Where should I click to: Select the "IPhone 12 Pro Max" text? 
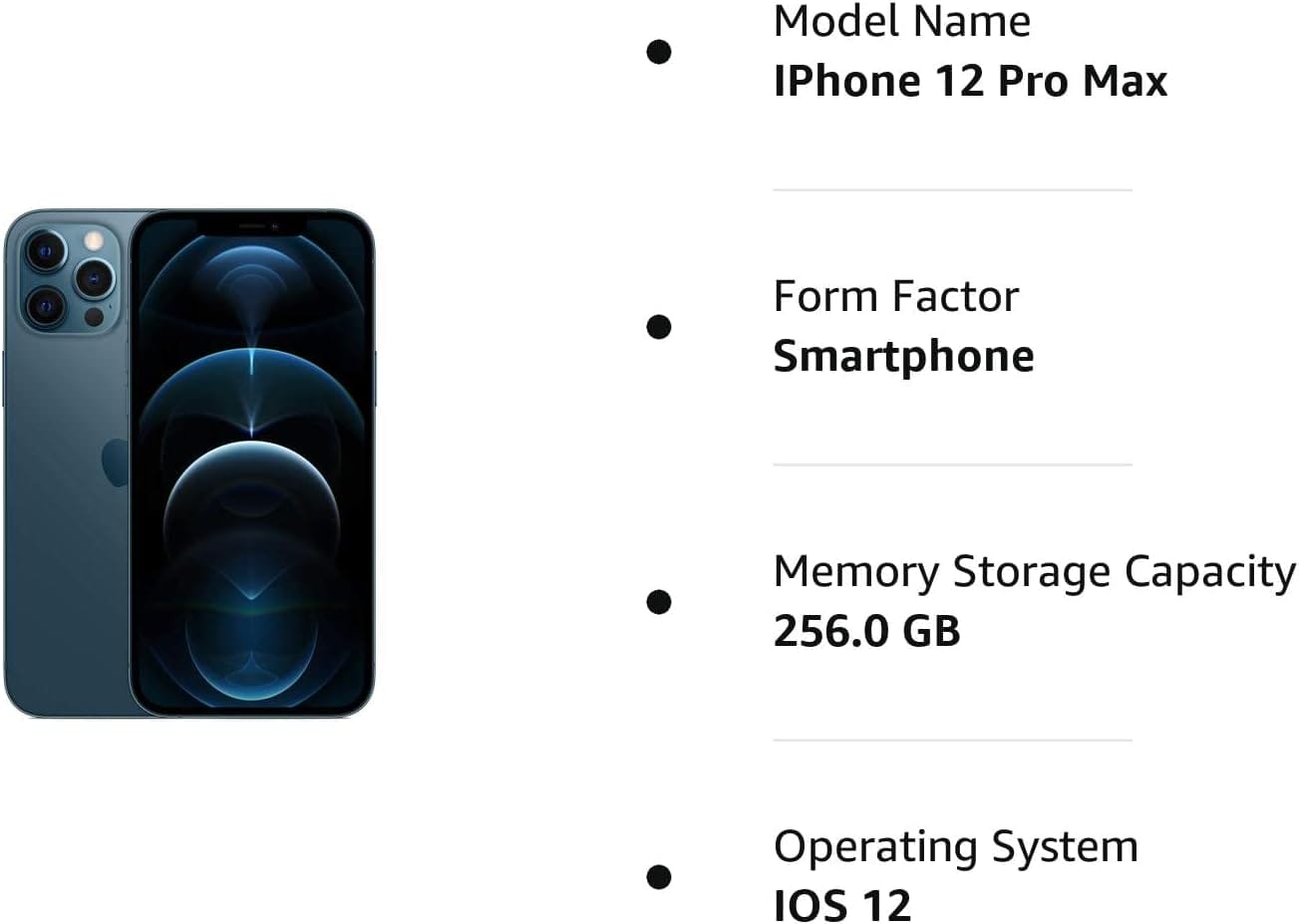click(970, 81)
